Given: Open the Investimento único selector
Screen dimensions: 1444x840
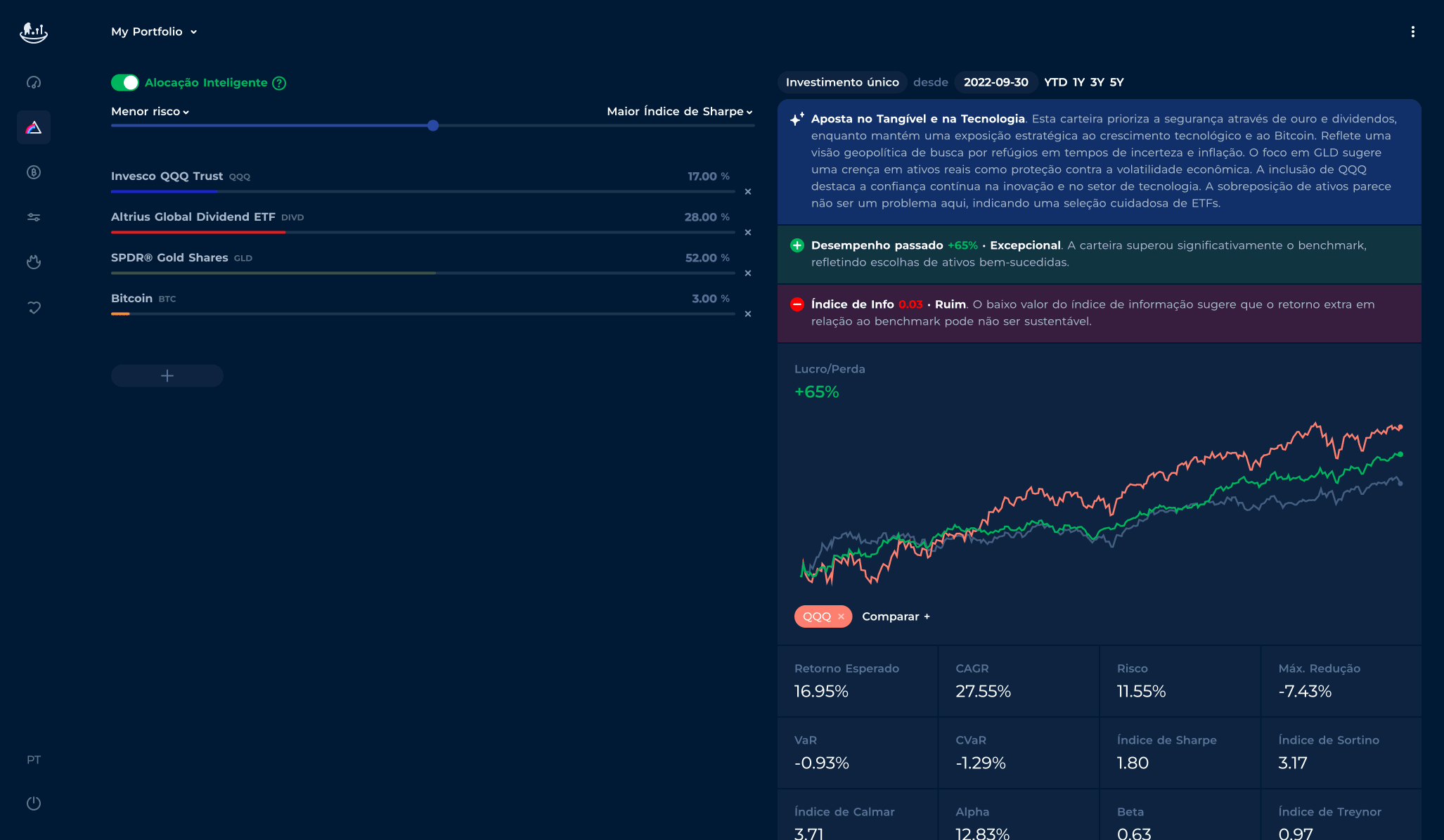Looking at the screenshot, I should coord(842,82).
